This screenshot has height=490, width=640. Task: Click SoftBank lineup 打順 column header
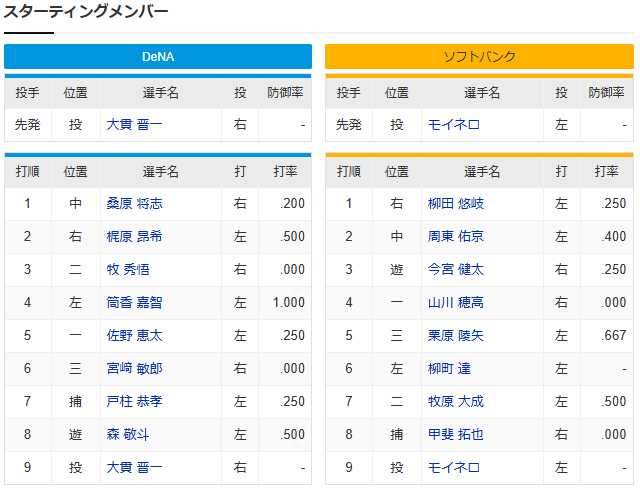click(x=349, y=172)
